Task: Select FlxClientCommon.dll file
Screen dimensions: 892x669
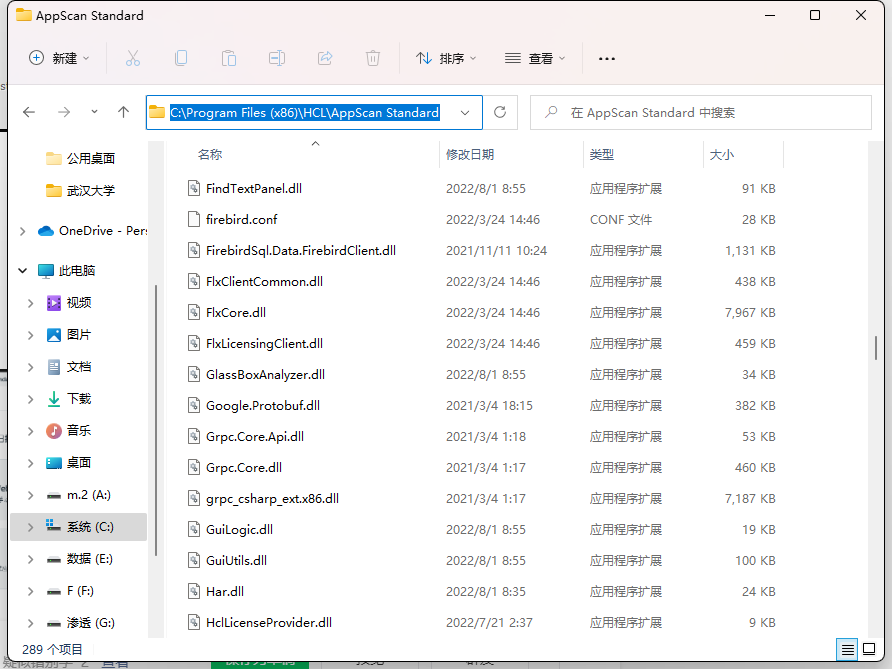Action: [x=264, y=282]
